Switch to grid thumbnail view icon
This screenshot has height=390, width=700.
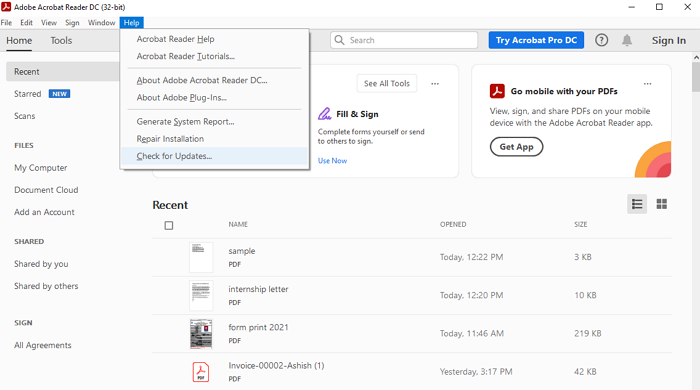(x=662, y=204)
